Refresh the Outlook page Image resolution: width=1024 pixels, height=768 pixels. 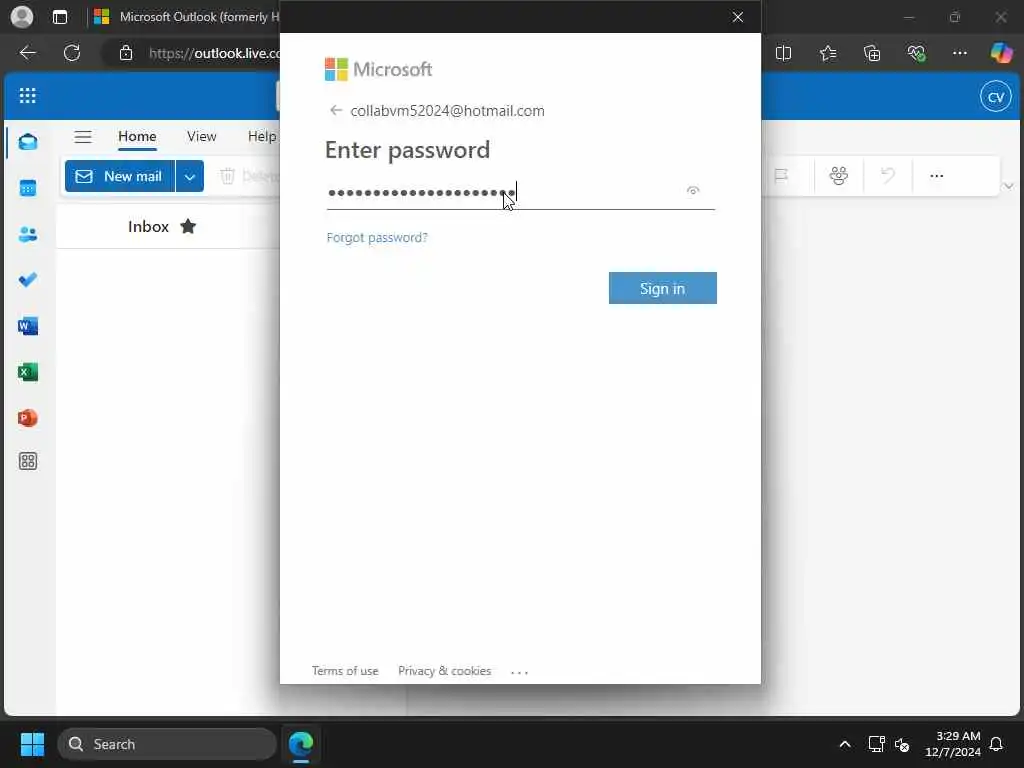(72, 53)
